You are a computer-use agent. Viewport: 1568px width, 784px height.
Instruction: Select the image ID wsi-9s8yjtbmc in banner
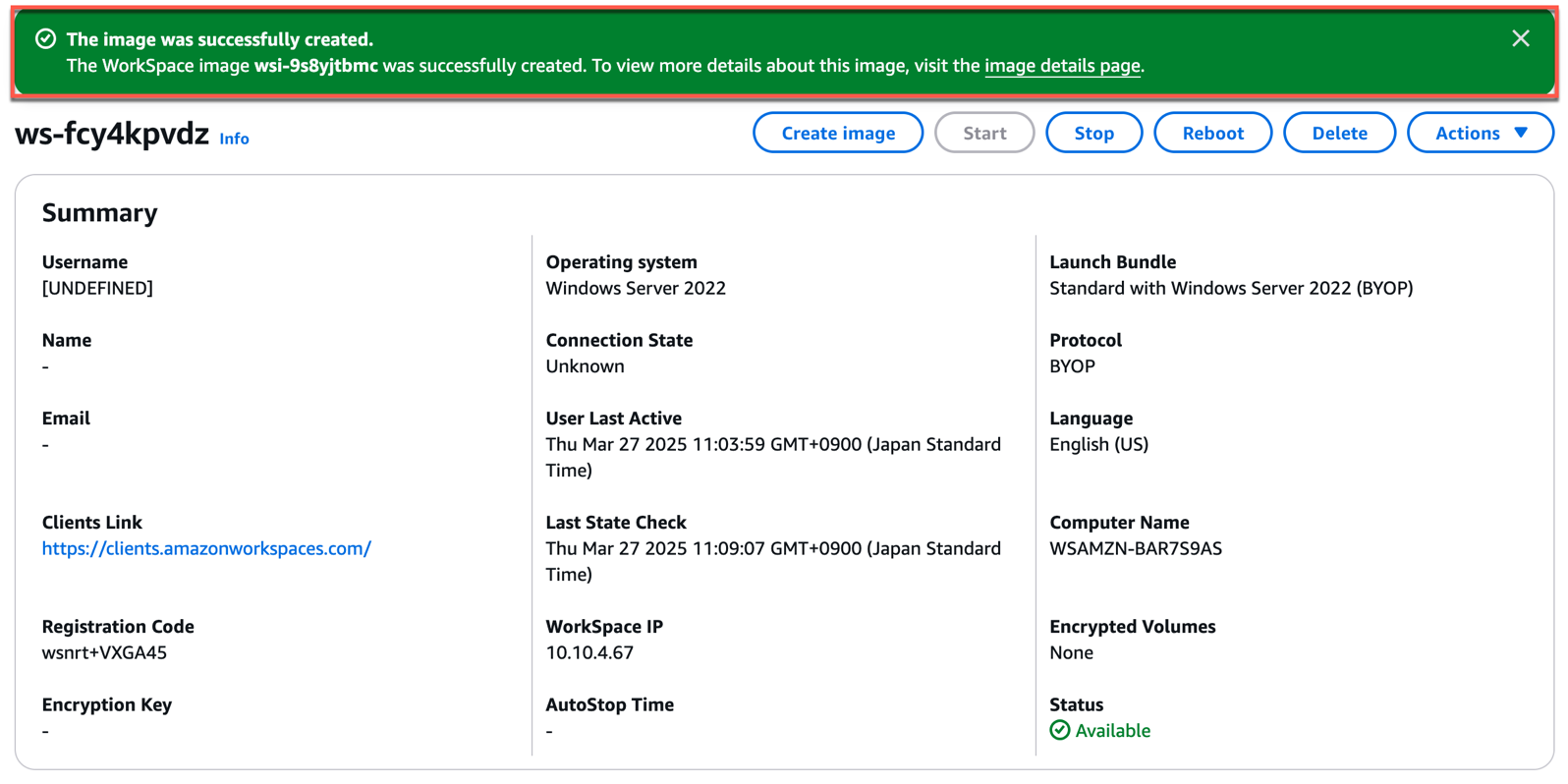click(x=315, y=66)
